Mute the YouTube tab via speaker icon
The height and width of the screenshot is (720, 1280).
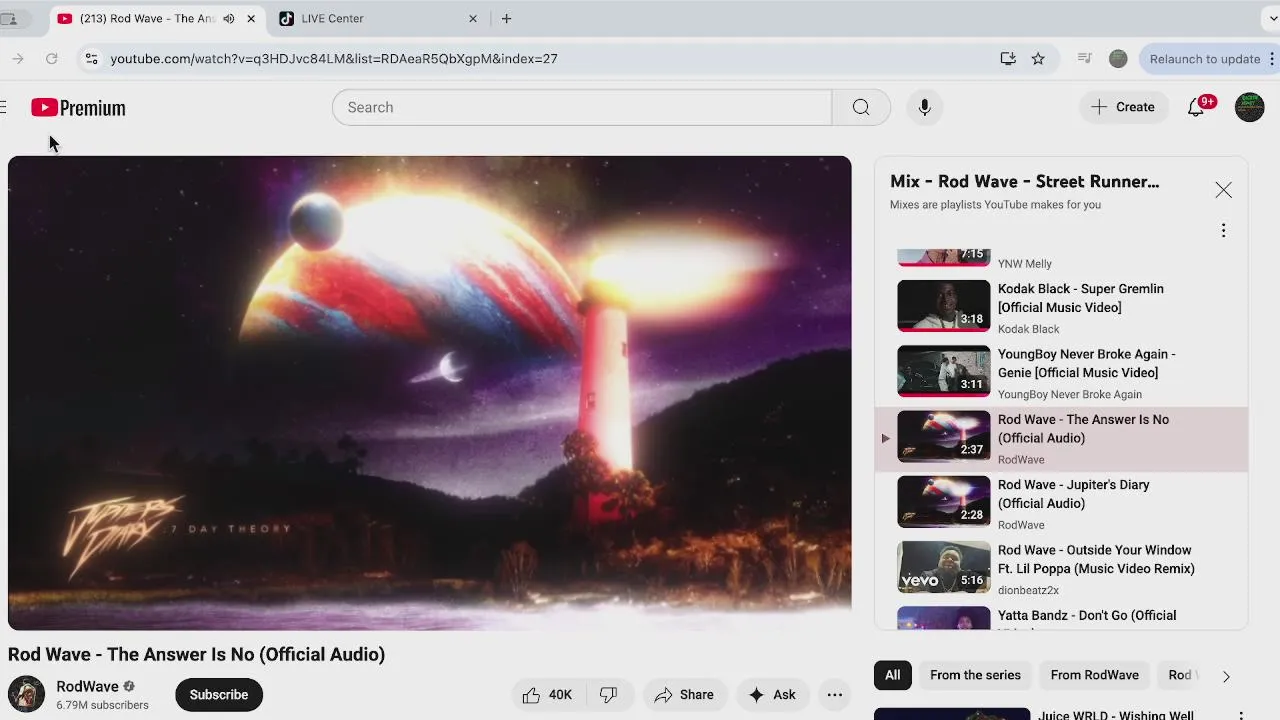(x=228, y=18)
